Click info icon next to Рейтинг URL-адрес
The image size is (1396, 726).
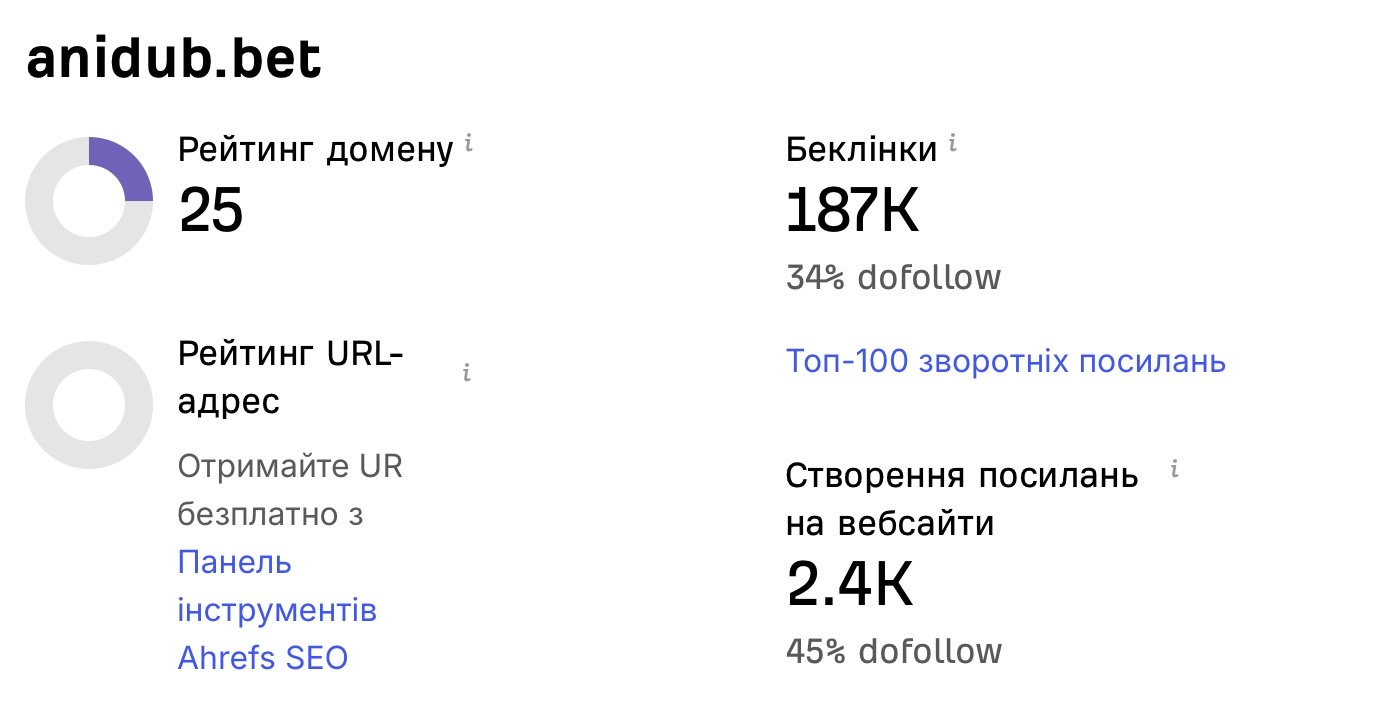(466, 373)
